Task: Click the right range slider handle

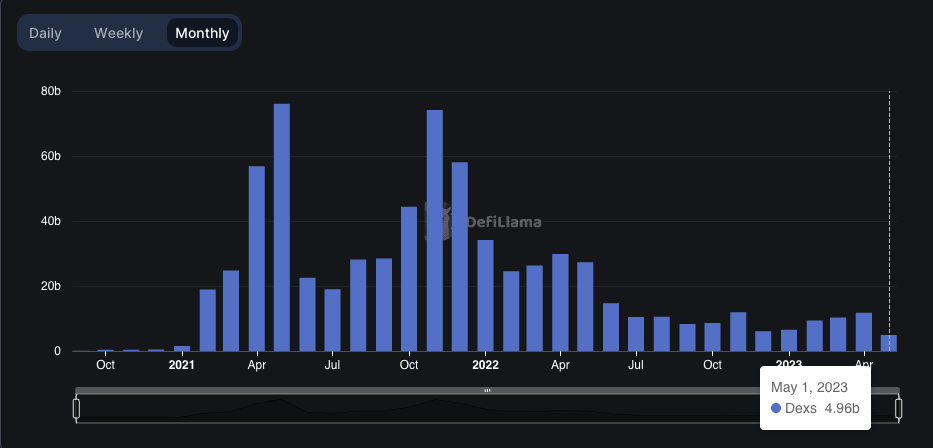Action: (x=898, y=408)
